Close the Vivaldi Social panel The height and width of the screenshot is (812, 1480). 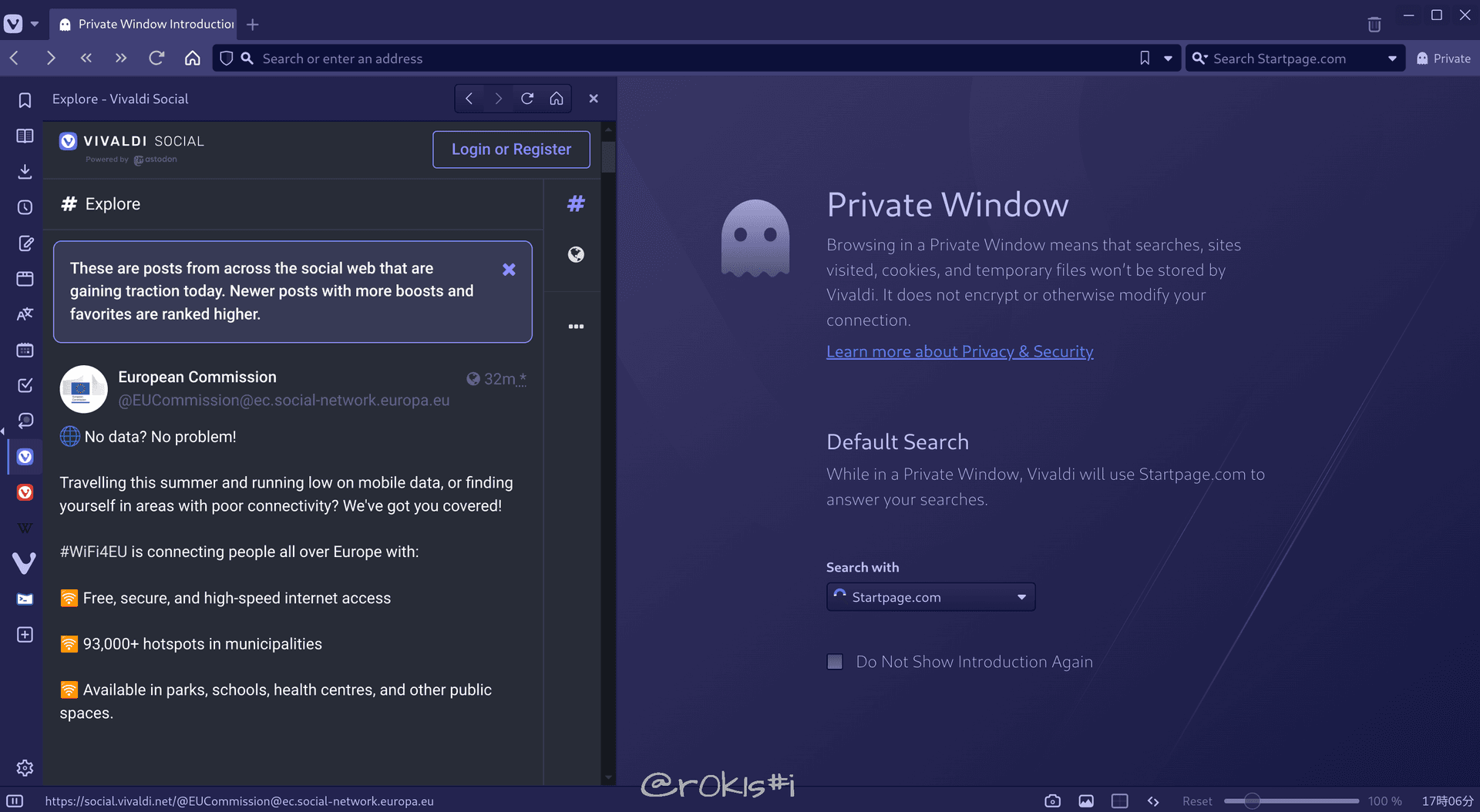click(594, 99)
